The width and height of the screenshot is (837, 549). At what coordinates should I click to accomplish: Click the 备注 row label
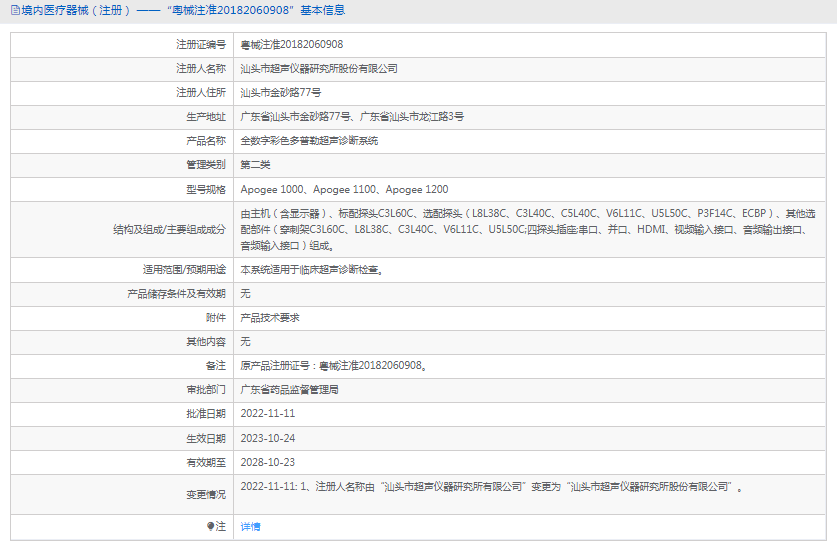point(216,366)
